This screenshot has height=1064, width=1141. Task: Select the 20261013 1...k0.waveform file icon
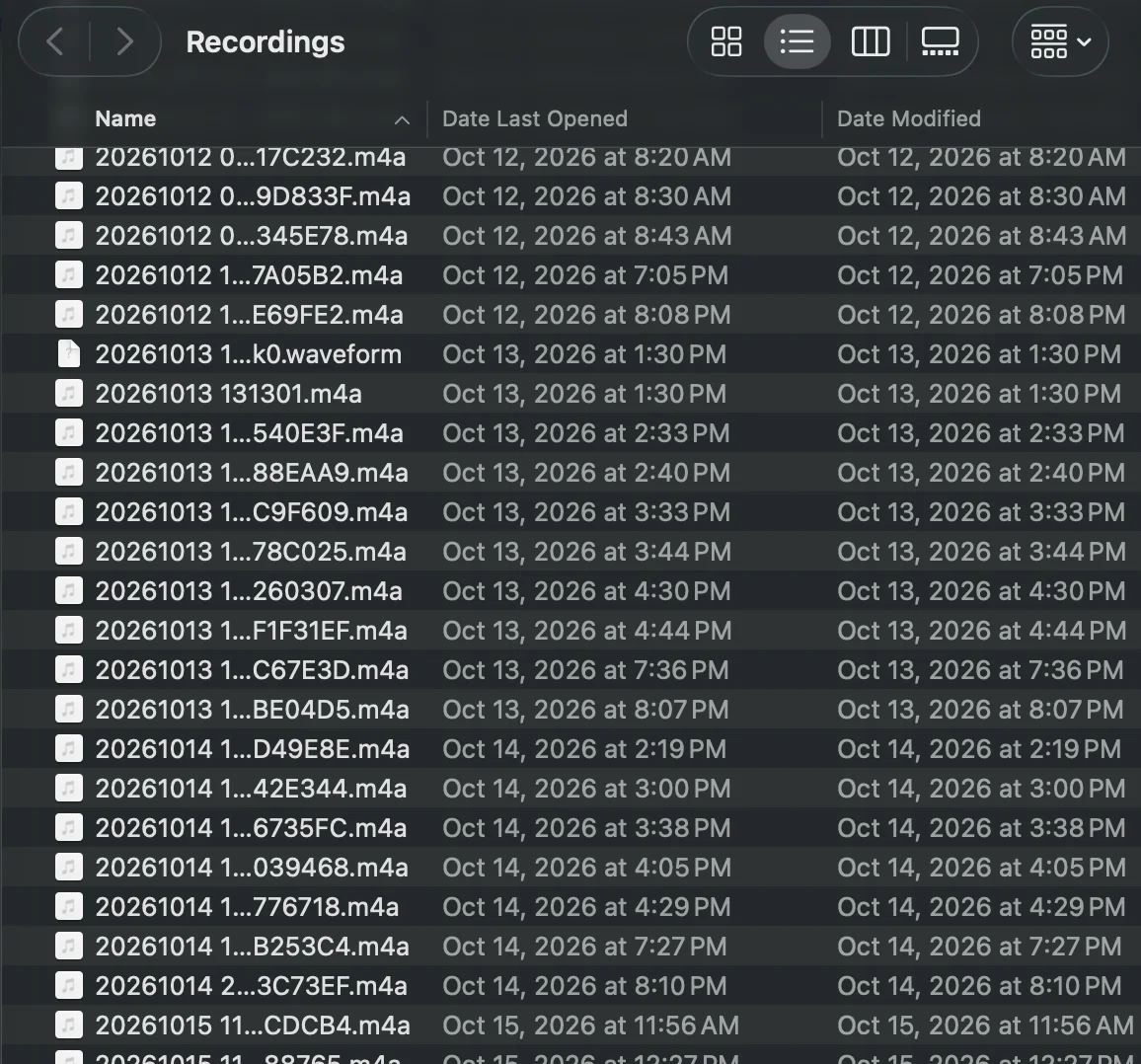69,354
